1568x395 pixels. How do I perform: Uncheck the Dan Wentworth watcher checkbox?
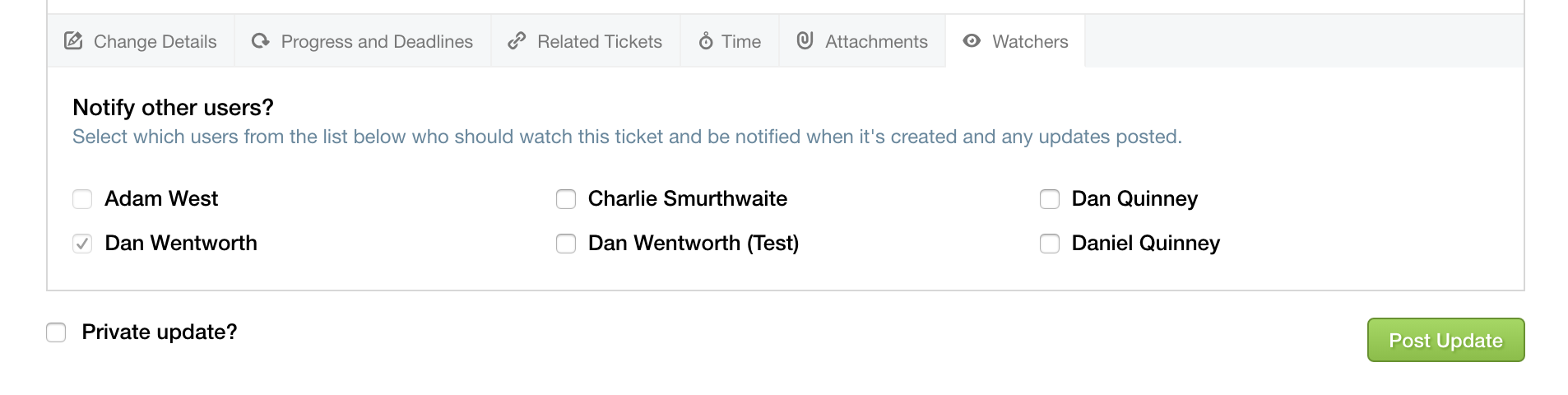pos(82,244)
